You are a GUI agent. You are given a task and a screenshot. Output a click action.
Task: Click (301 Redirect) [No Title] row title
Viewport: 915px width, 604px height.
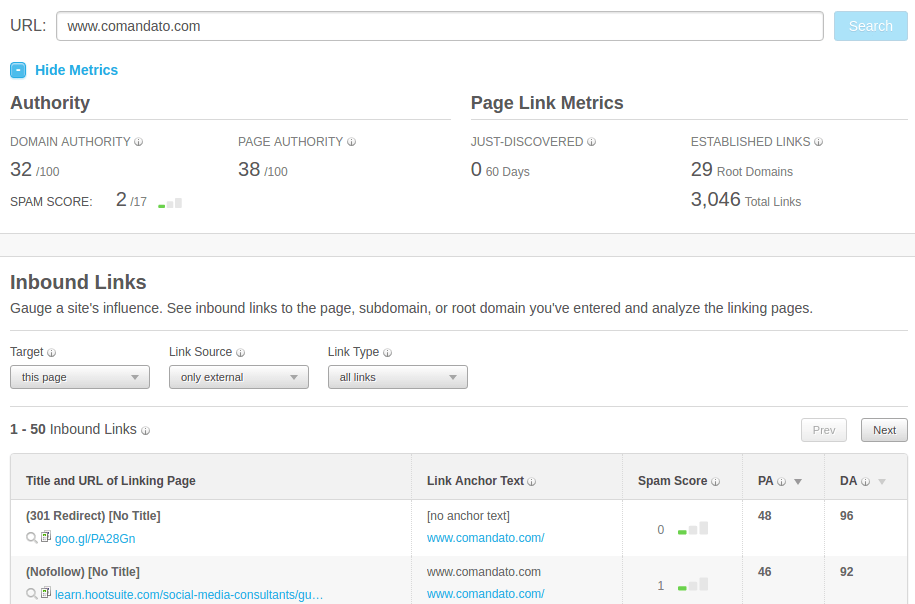(x=93, y=516)
